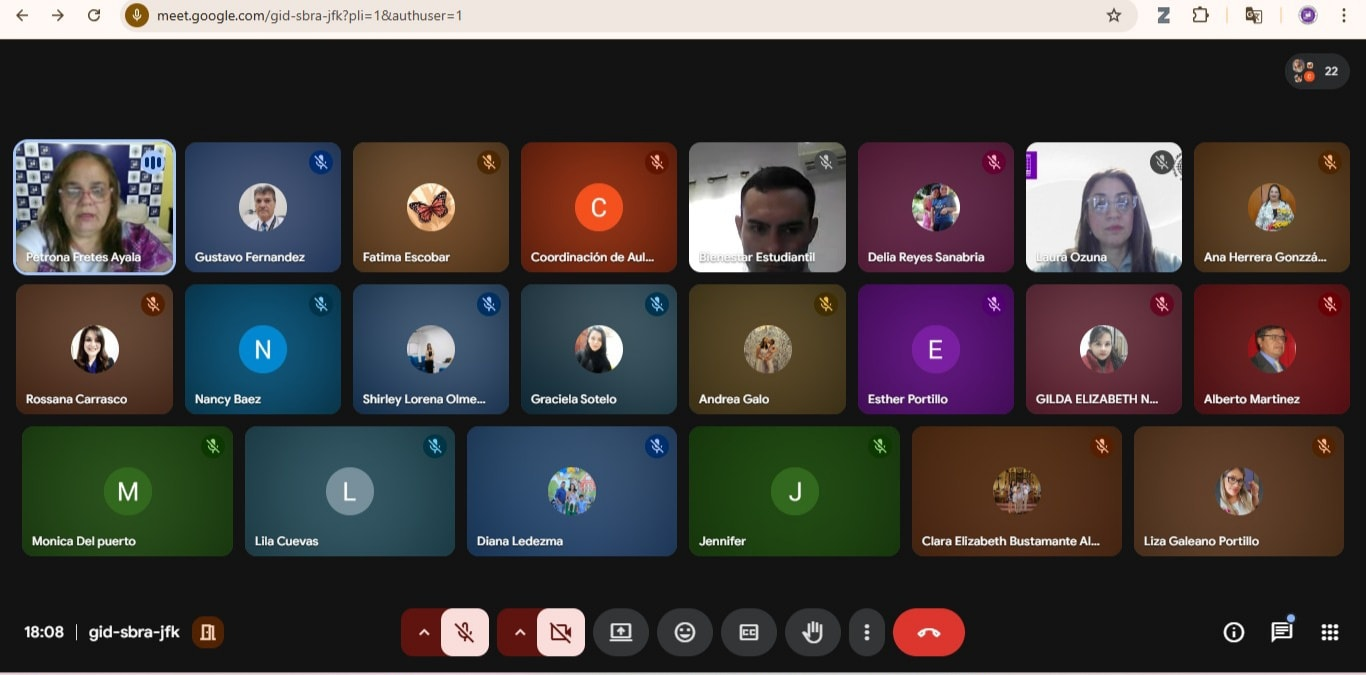Screen dimensions: 1366x675
Task: Show the 22 participants list
Action: [1317, 71]
